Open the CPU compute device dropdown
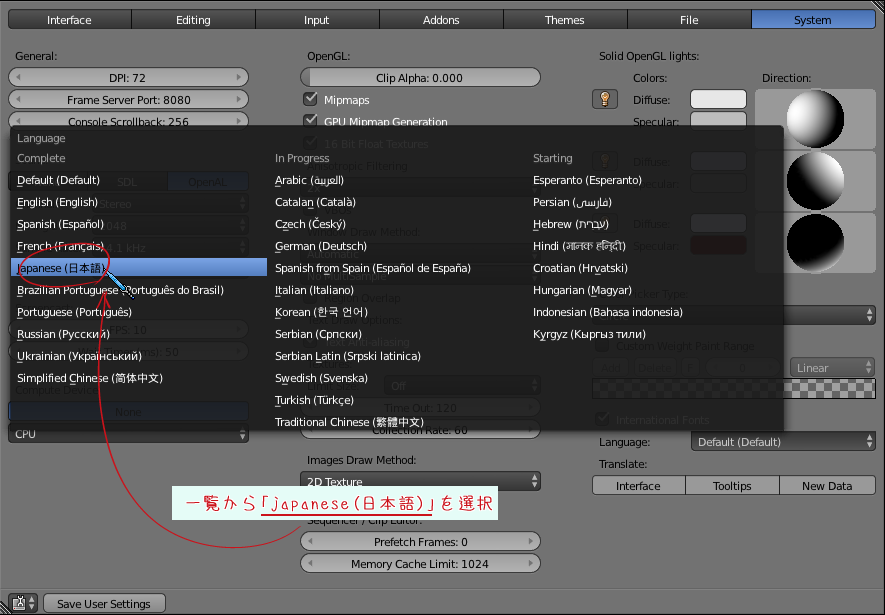885x615 pixels. [128, 434]
